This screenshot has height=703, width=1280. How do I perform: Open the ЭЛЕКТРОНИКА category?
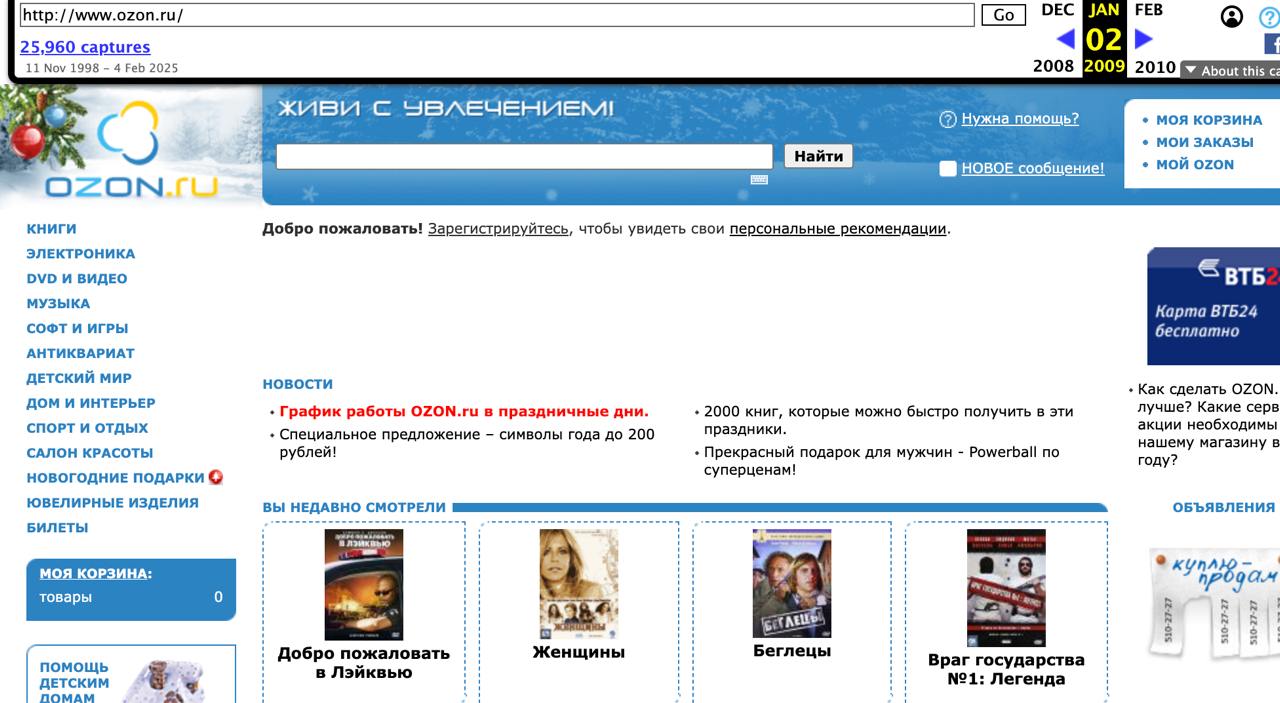point(81,254)
